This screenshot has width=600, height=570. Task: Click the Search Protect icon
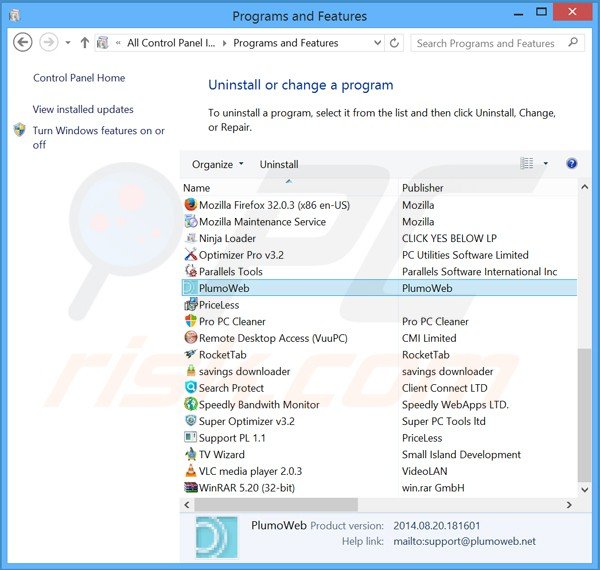(191, 388)
